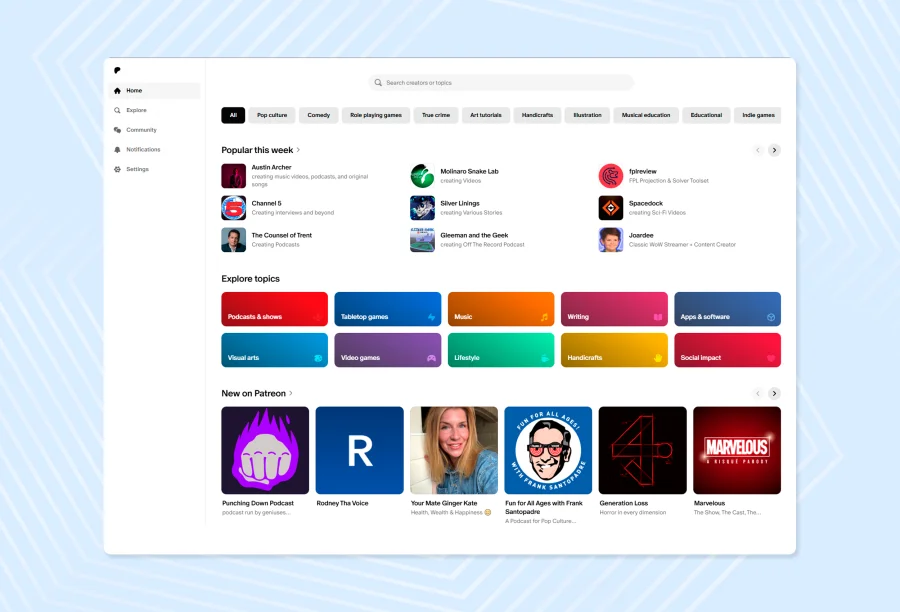
Task: Select the All filter chip
Action: click(x=233, y=115)
